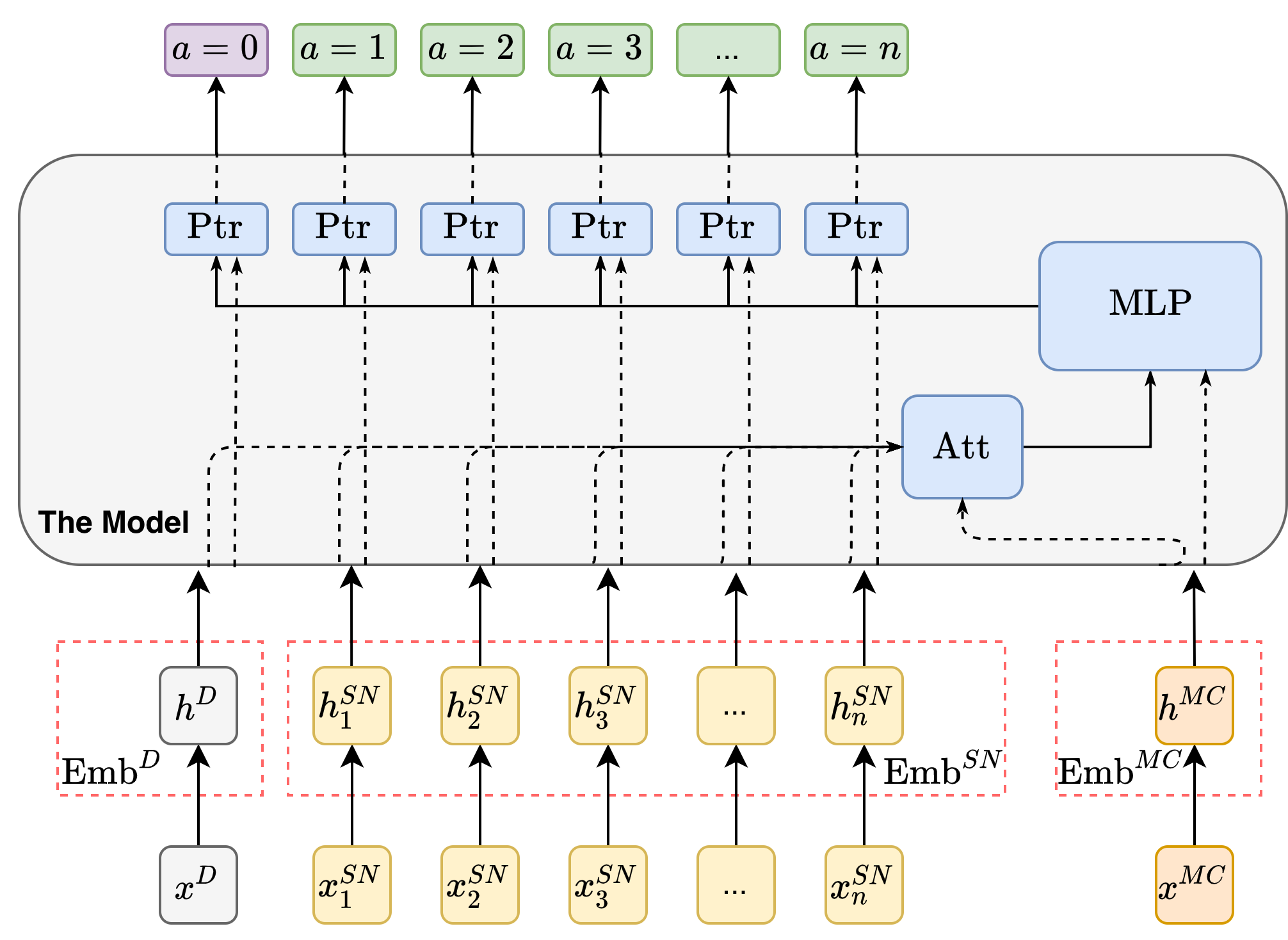The width and height of the screenshot is (1288, 940).
Task: Click The Model label text
Action: (x=113, y=523)
